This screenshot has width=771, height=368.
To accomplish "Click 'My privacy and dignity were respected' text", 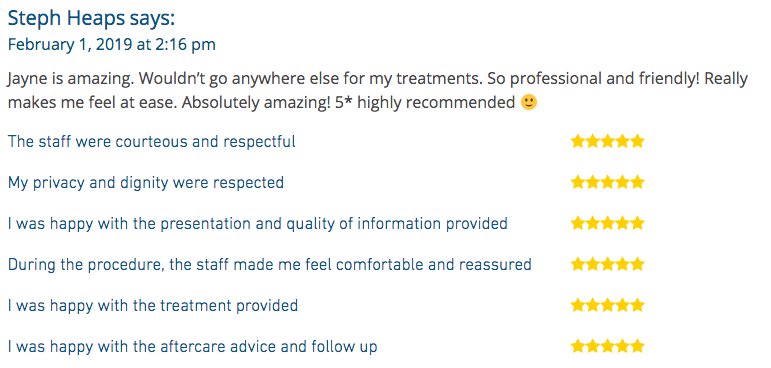I will [146, 183].
